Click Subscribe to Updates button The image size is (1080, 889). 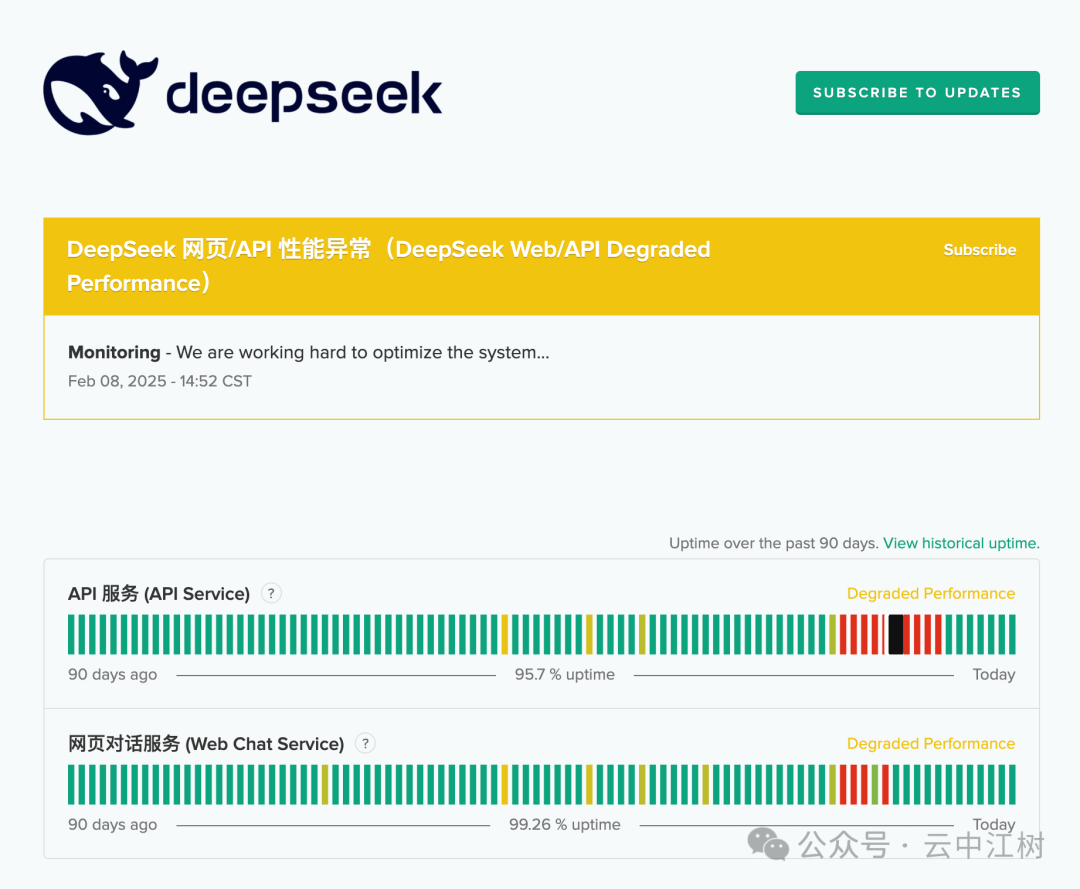click(917, 92)
